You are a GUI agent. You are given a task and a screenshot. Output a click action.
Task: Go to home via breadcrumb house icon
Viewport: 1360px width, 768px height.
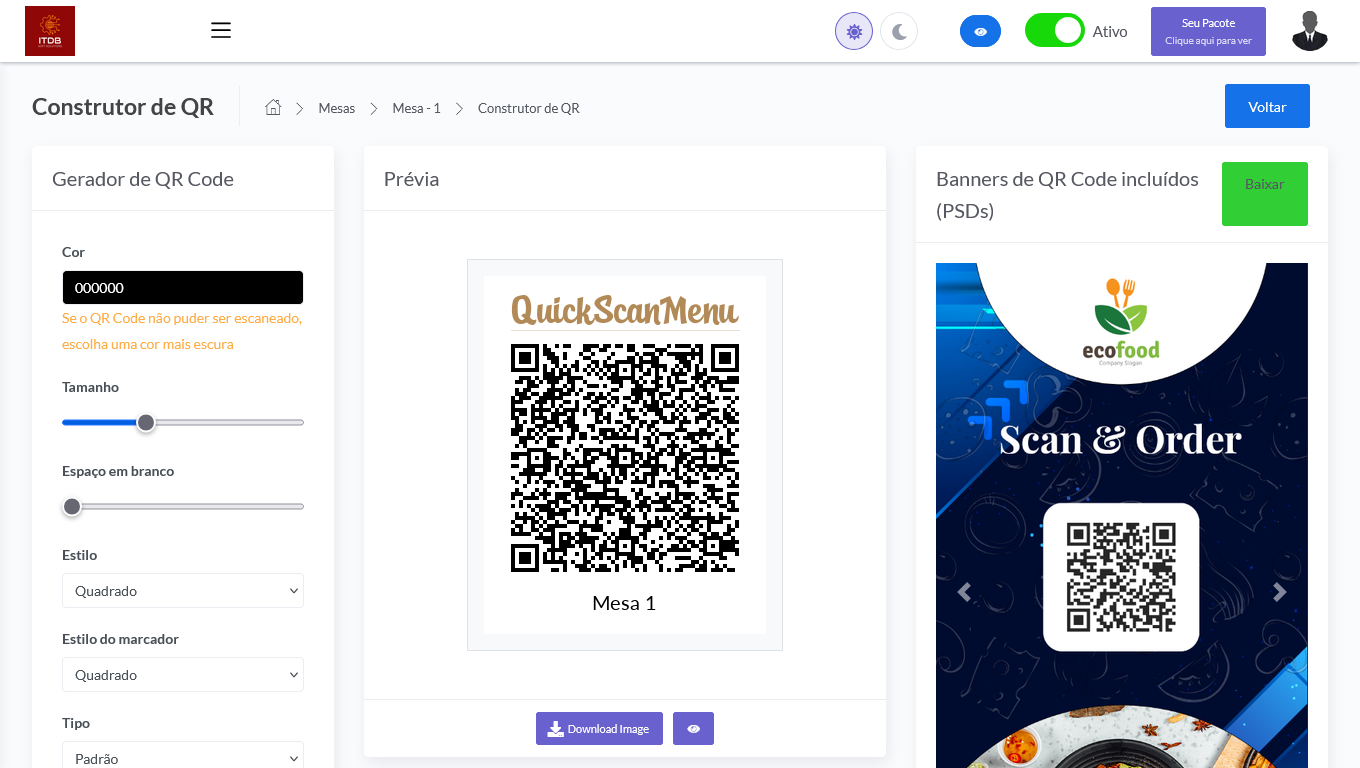tap(273, 107)
